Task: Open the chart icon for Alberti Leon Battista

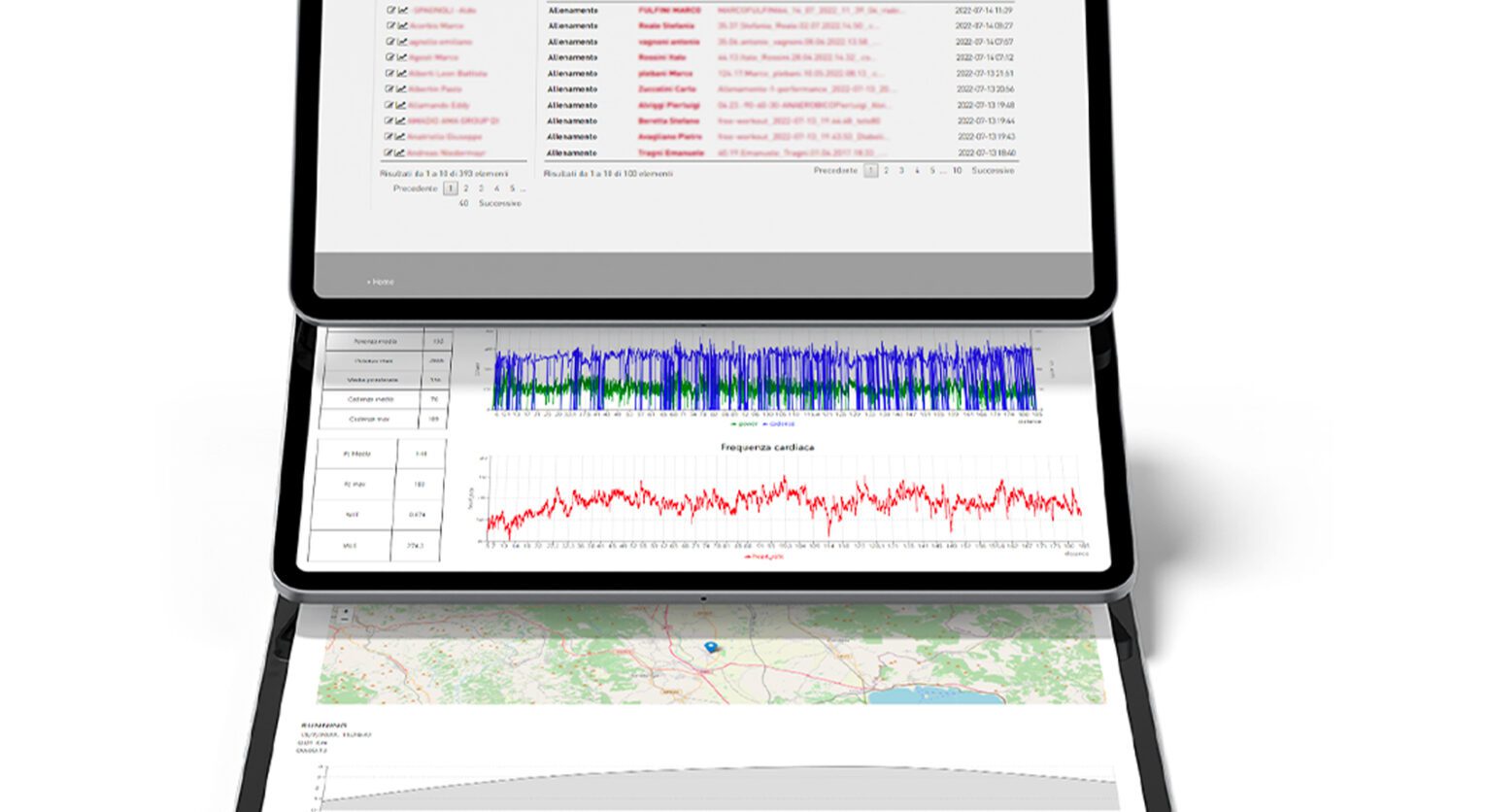Action: 402,74
